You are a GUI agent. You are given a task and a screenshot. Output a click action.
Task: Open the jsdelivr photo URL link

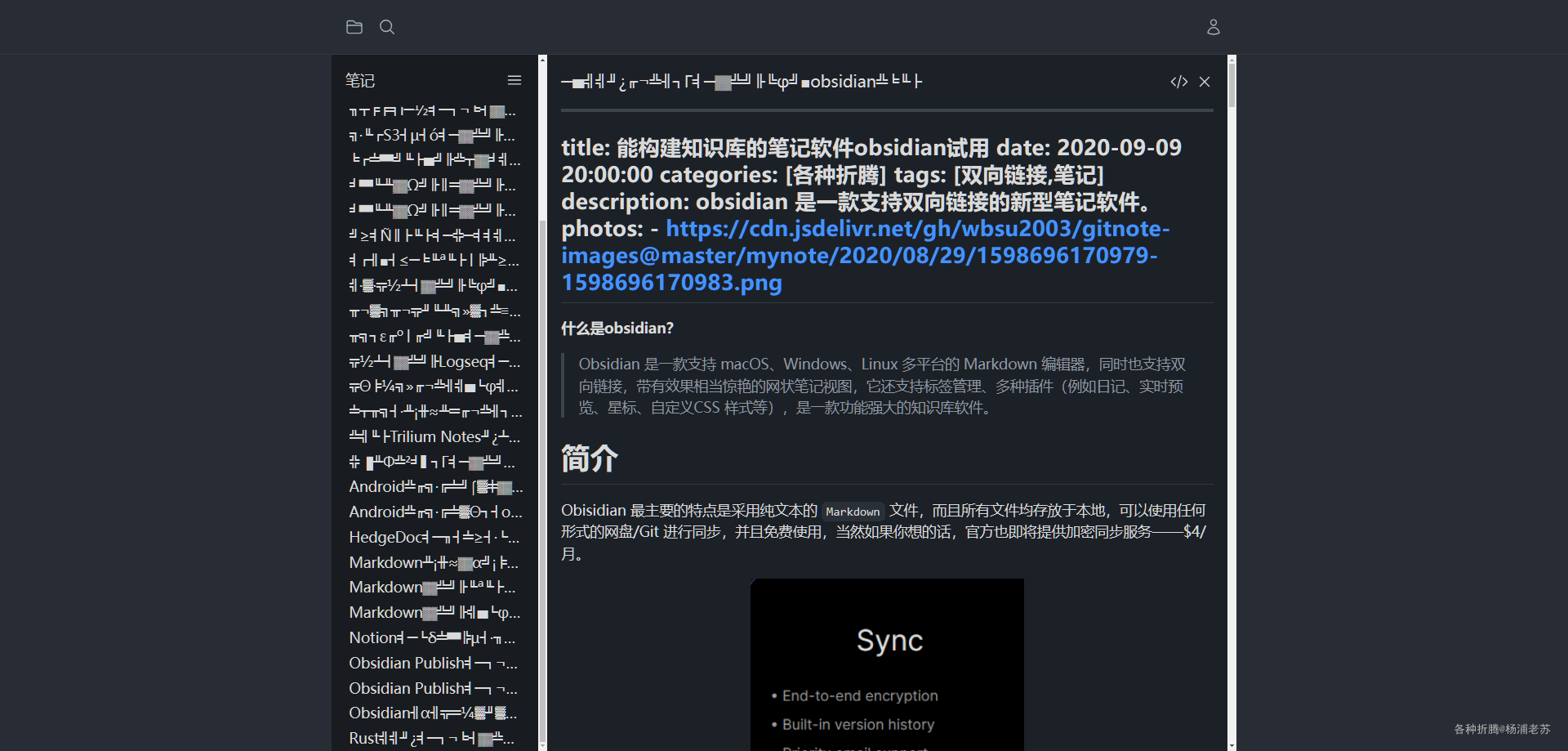[x=866, y=255]
